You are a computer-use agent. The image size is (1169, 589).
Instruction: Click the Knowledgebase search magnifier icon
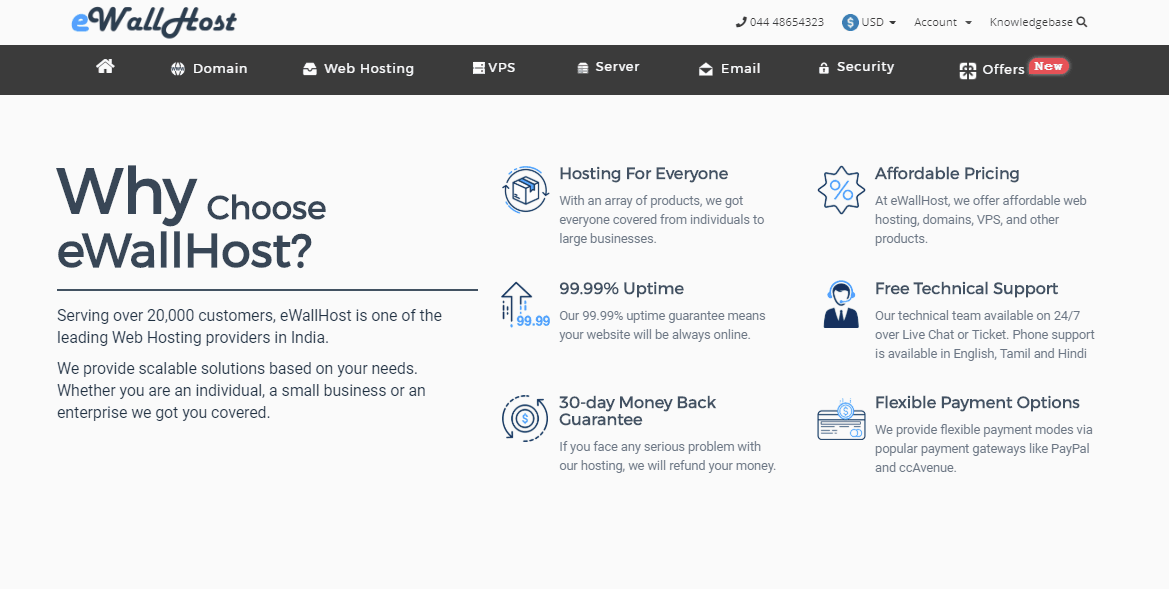pos(1082,22)
